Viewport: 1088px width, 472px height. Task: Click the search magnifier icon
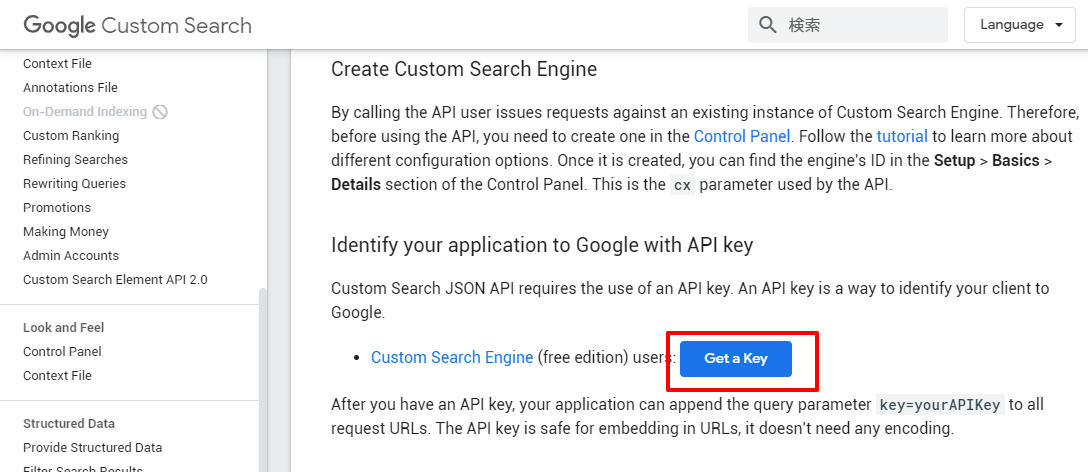point(768,25)
